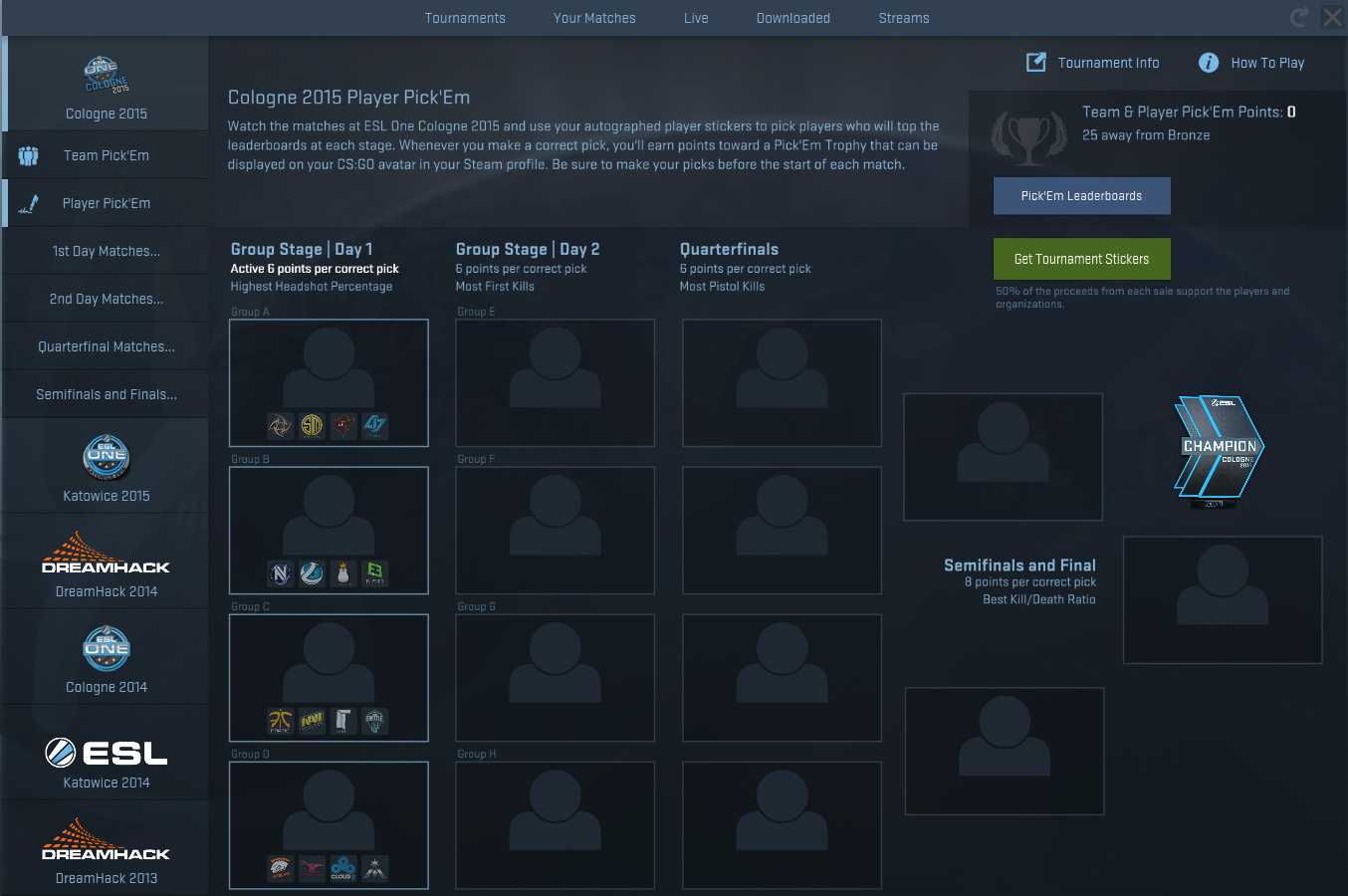Pick the EnVyUs logo in Group B
Screen dimensions: 1348x896
pos(281,573)
